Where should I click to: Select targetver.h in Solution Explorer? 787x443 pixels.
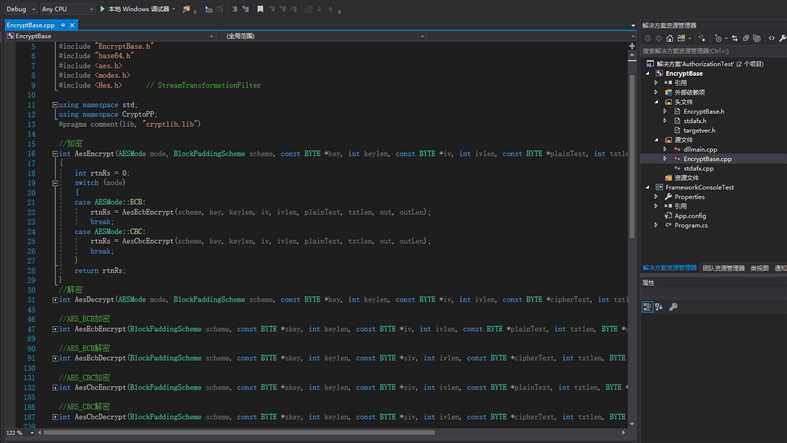[699, 130]
